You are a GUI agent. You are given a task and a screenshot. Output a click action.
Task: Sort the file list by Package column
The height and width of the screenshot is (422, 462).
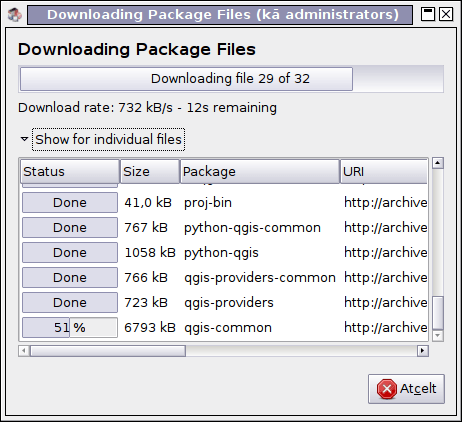[260, 171]
